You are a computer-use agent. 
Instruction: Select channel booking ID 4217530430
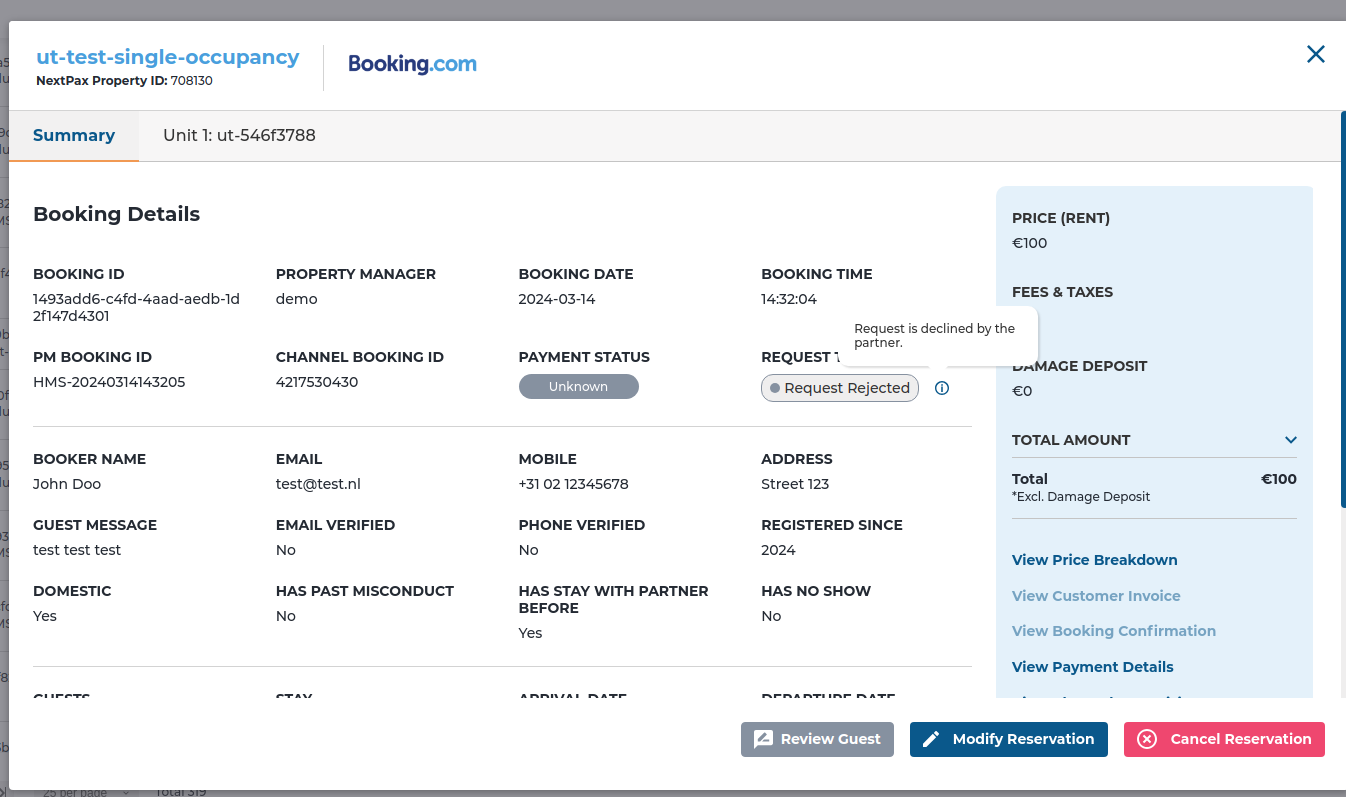[317, 382]
